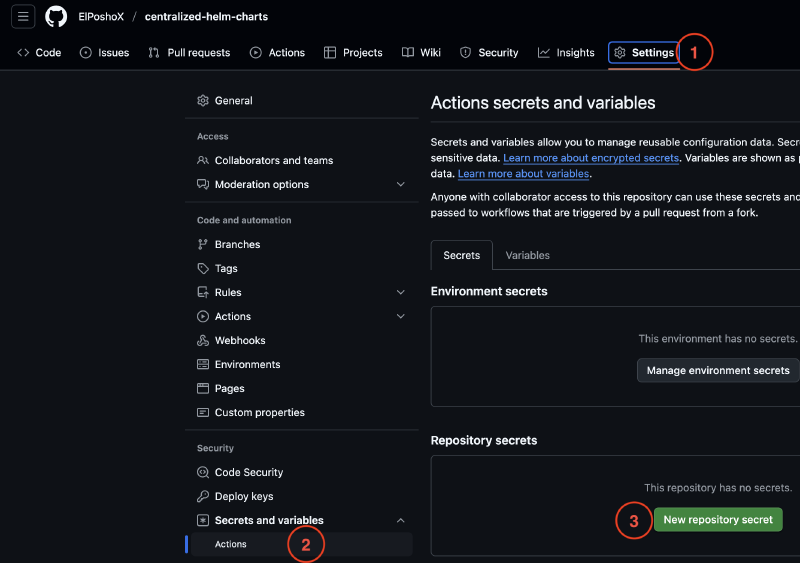
Task: Open Actions under Code and automation
Action: pos(302,316)
